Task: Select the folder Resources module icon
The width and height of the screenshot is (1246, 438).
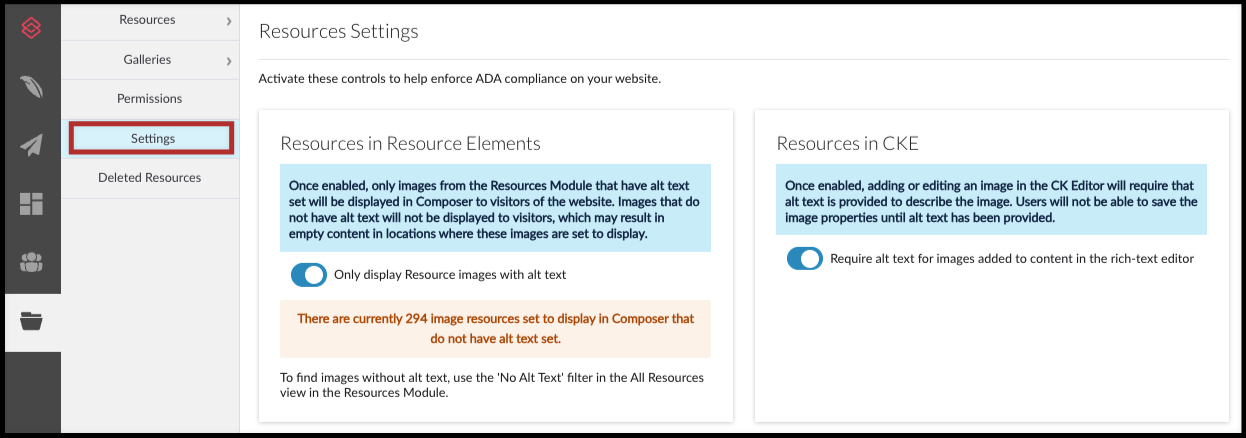Action: [31, 321]
